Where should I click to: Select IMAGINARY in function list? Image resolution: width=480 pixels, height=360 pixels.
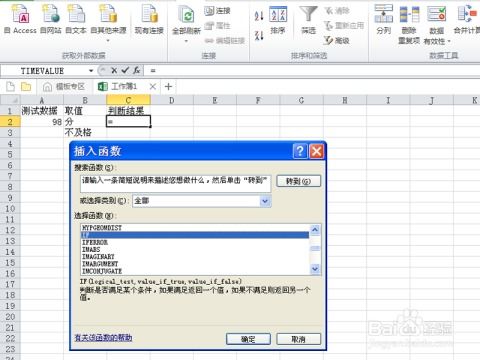(195, 257)
